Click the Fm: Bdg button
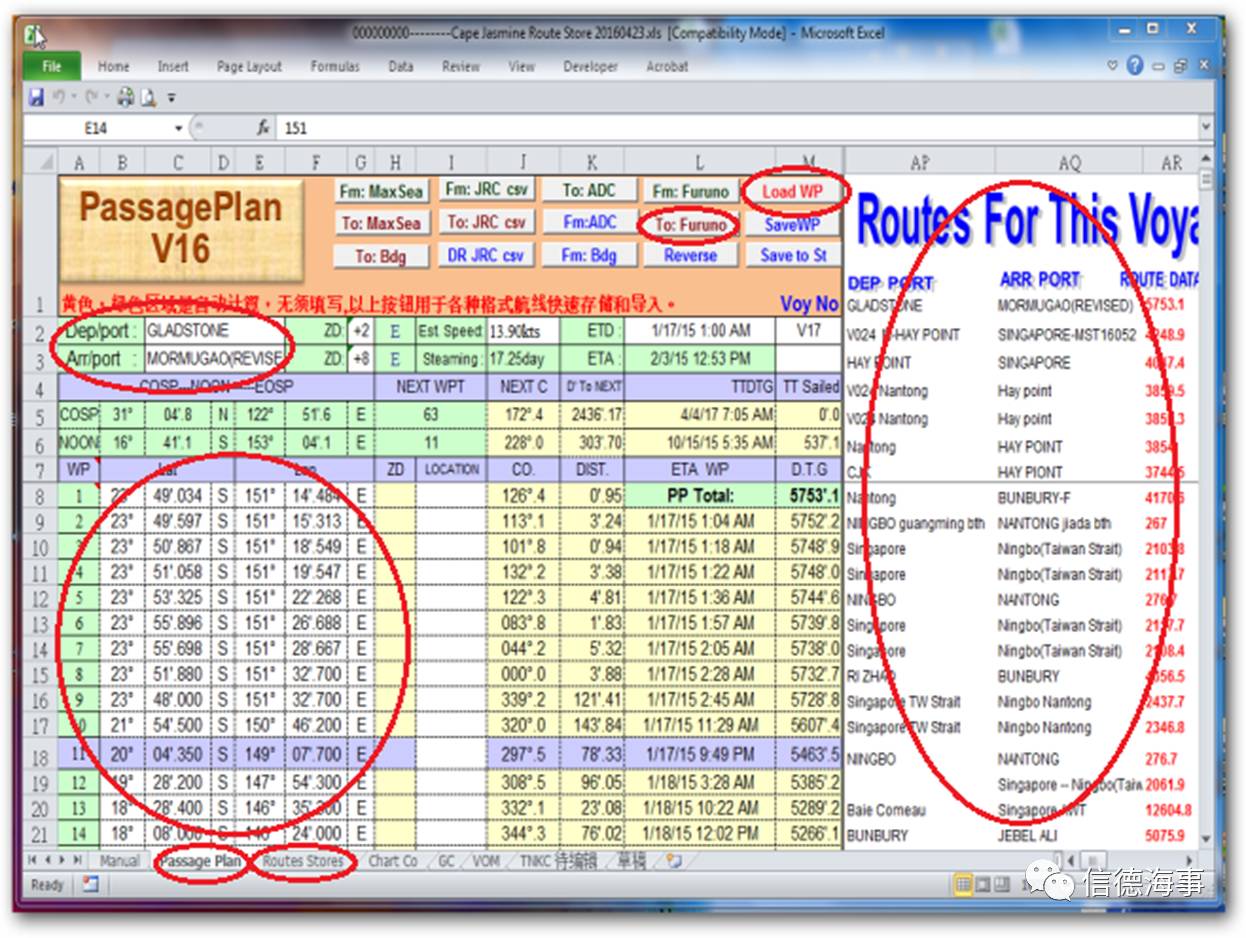 click(x=589, y=255)
